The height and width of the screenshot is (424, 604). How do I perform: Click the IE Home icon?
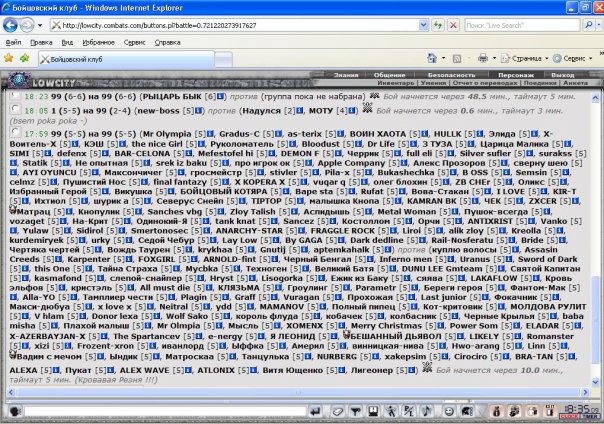432,59
